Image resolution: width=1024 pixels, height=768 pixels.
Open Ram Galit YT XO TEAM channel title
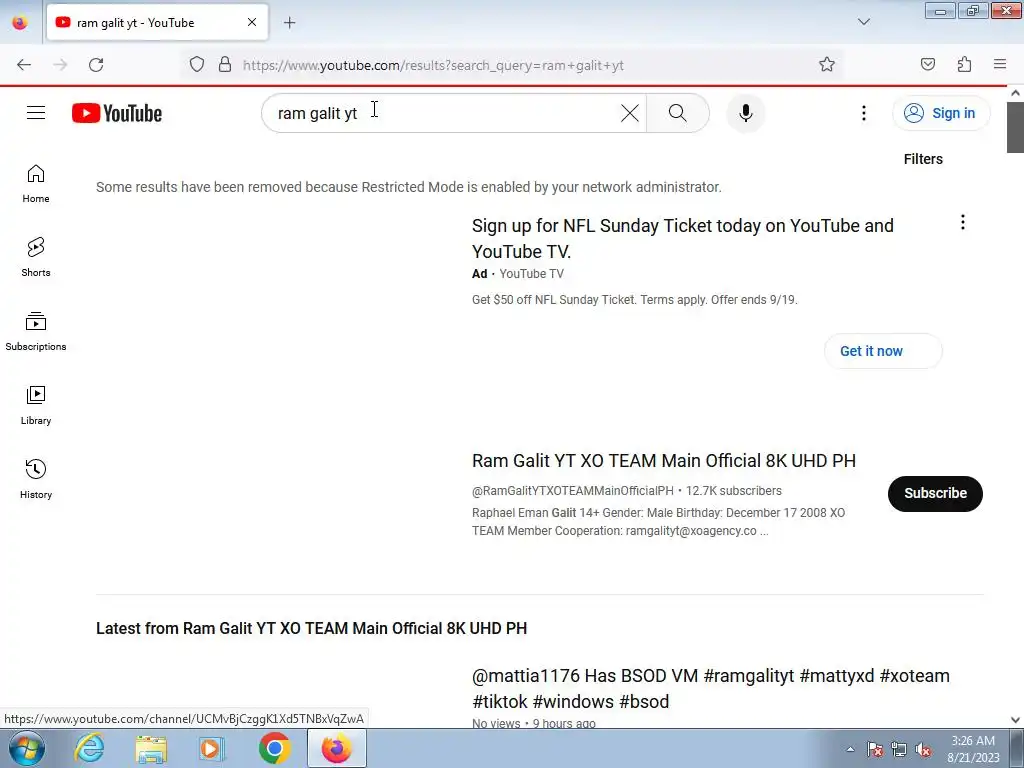click(x=664, y=461)
